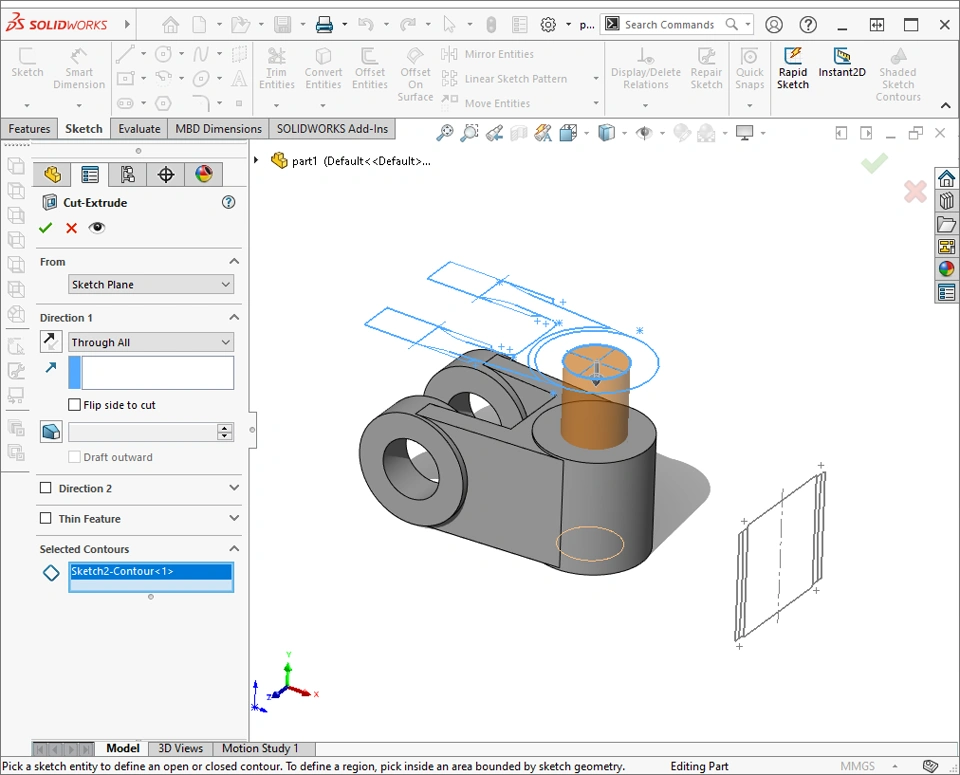This screenshot has width=960, height=775.
Task: Switch to the Motion Study 1 tab
Action: coord(260,748)
